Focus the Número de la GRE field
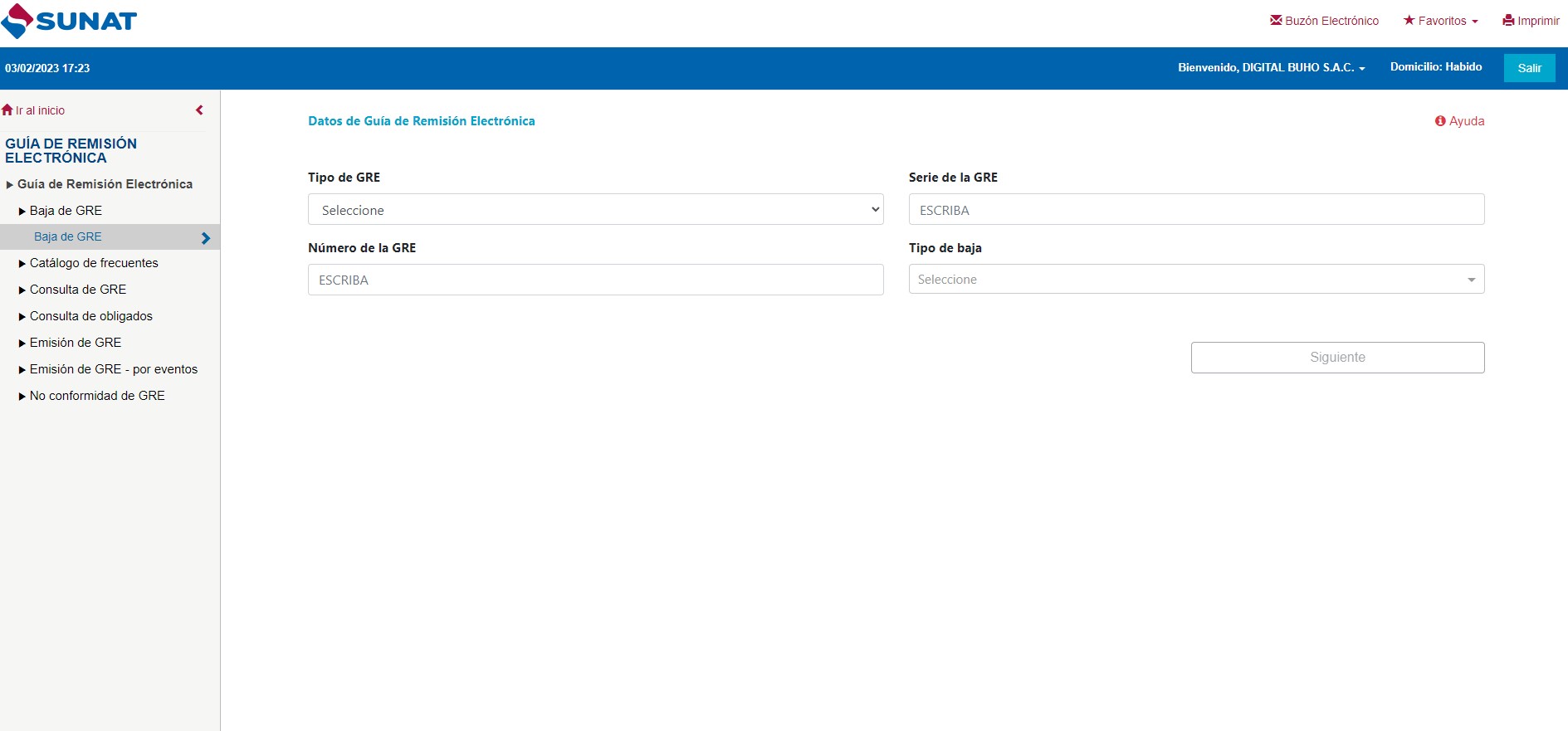The image size is (1568, 731). (x=595, y=280)
